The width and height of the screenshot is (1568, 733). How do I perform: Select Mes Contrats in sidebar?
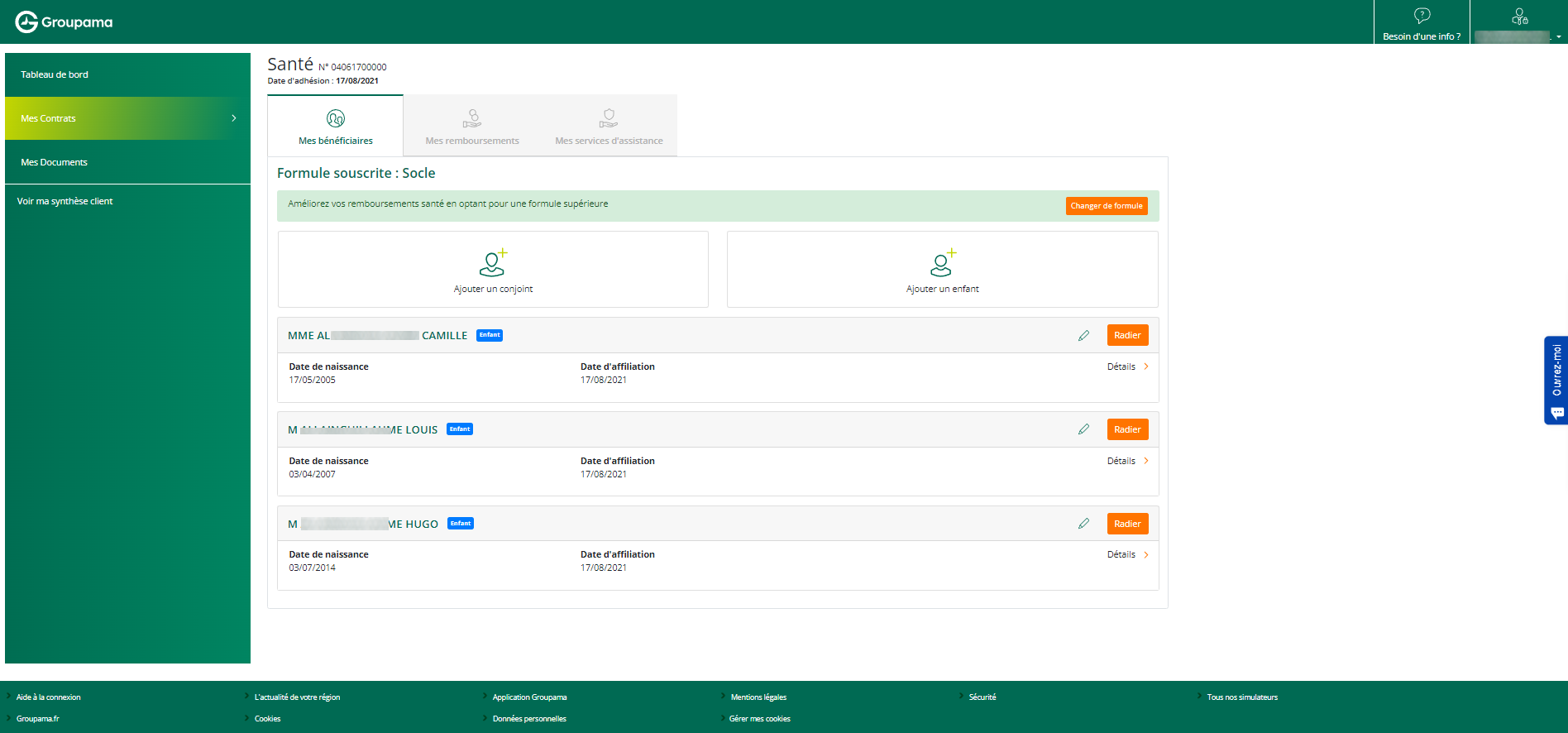pyautogui.click(x=127, y=118)
